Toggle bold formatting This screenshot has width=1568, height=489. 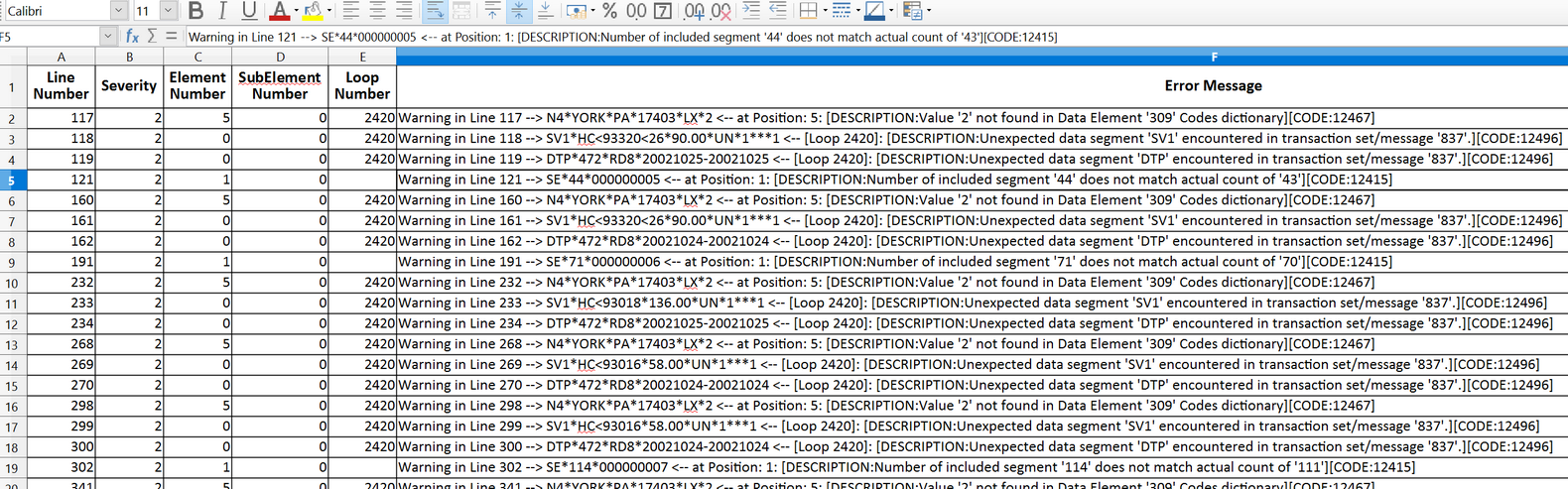(196, 11)
